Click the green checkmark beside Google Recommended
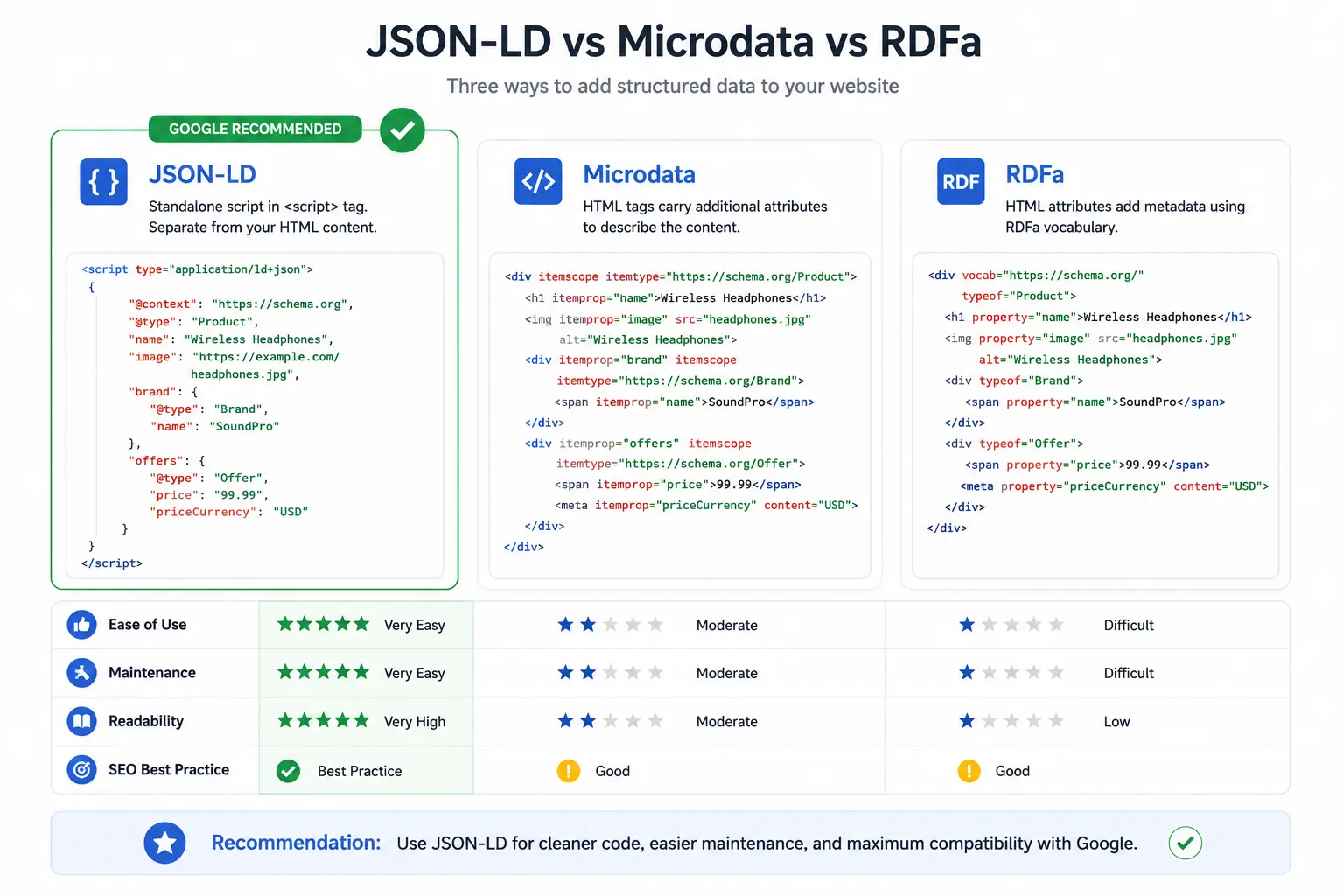 [402, 130]
